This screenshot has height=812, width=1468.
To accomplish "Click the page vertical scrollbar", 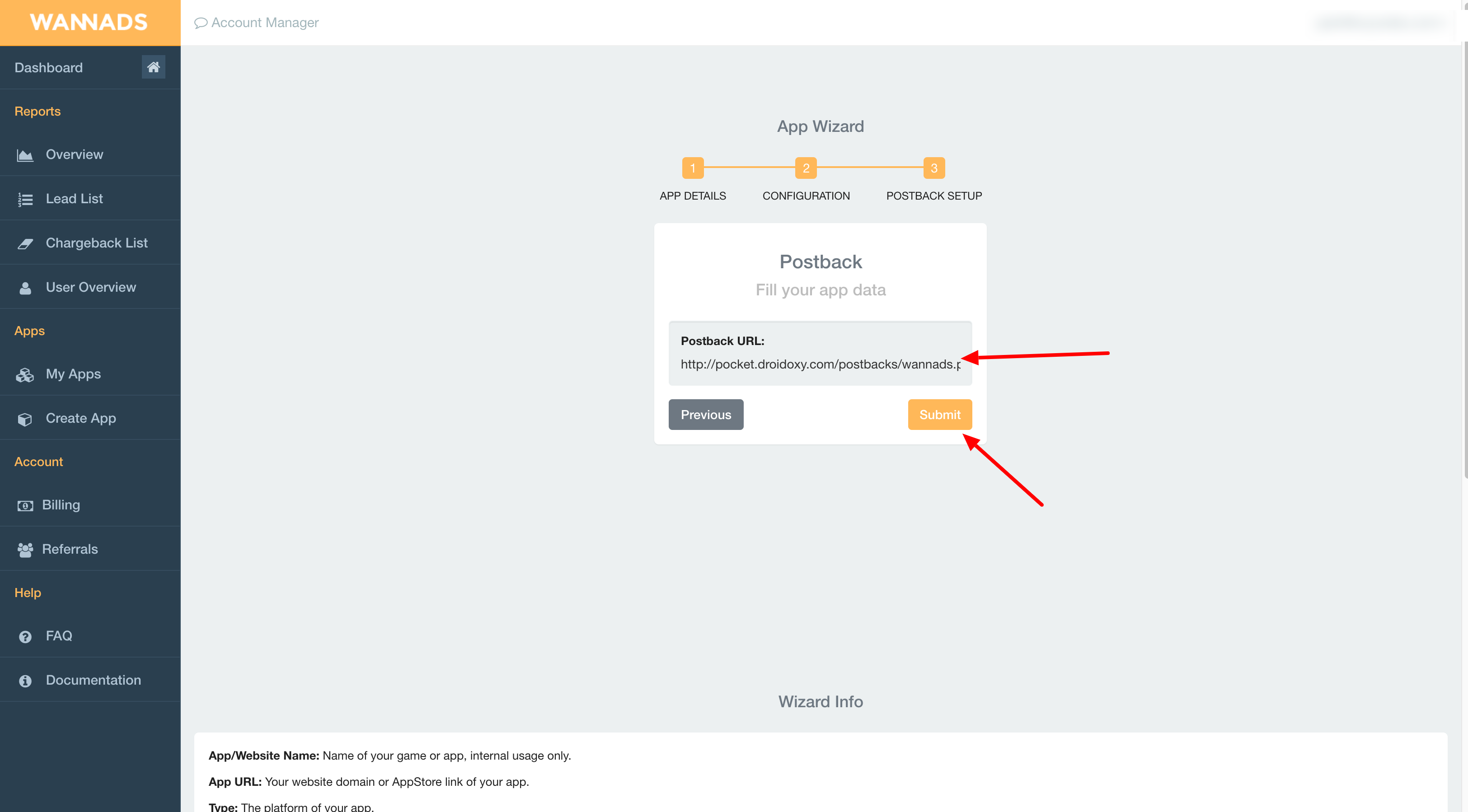I will point(1464,256).
